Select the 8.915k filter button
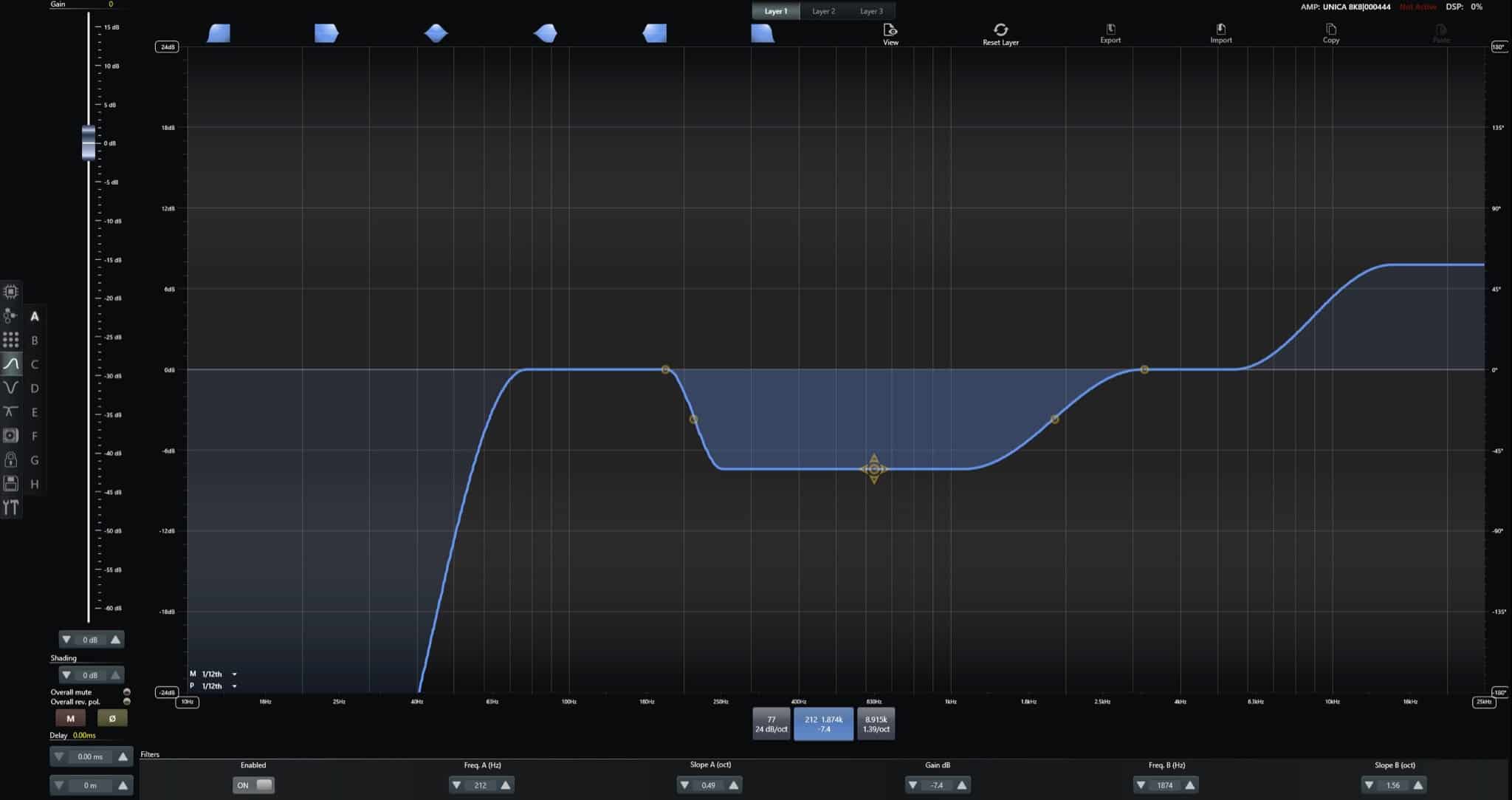The width and height of the screenshot is (1512, 800). pos(876,724)
